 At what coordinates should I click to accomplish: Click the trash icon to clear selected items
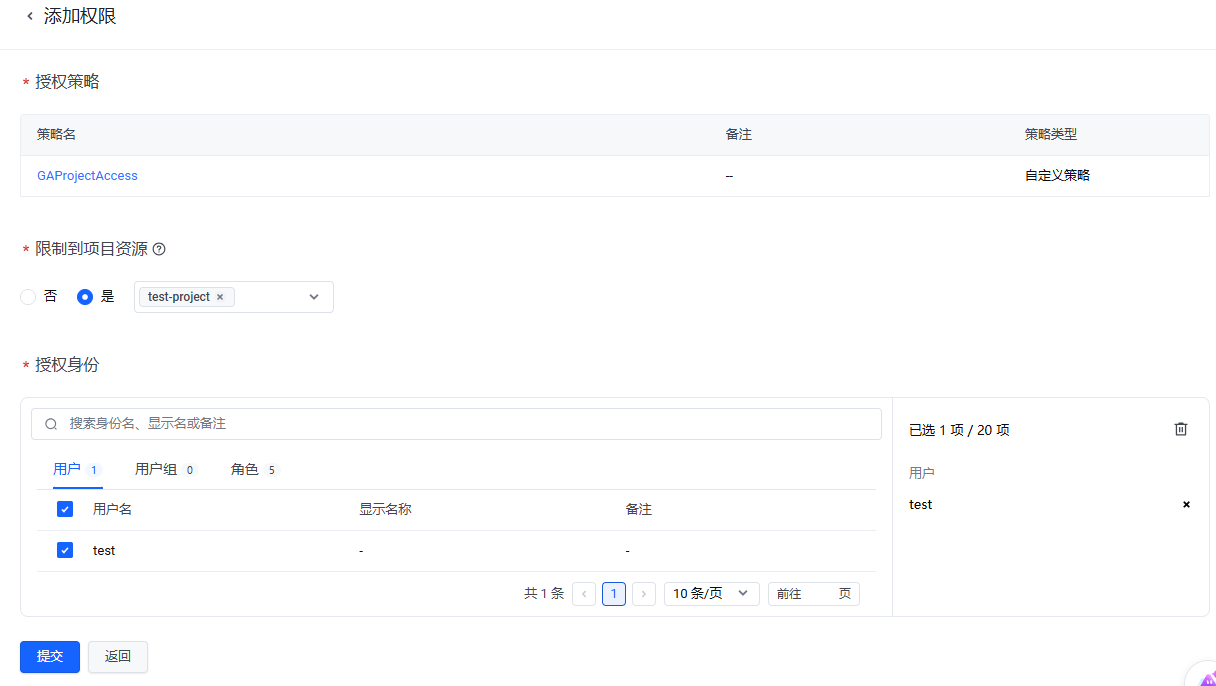[1181, 429]
